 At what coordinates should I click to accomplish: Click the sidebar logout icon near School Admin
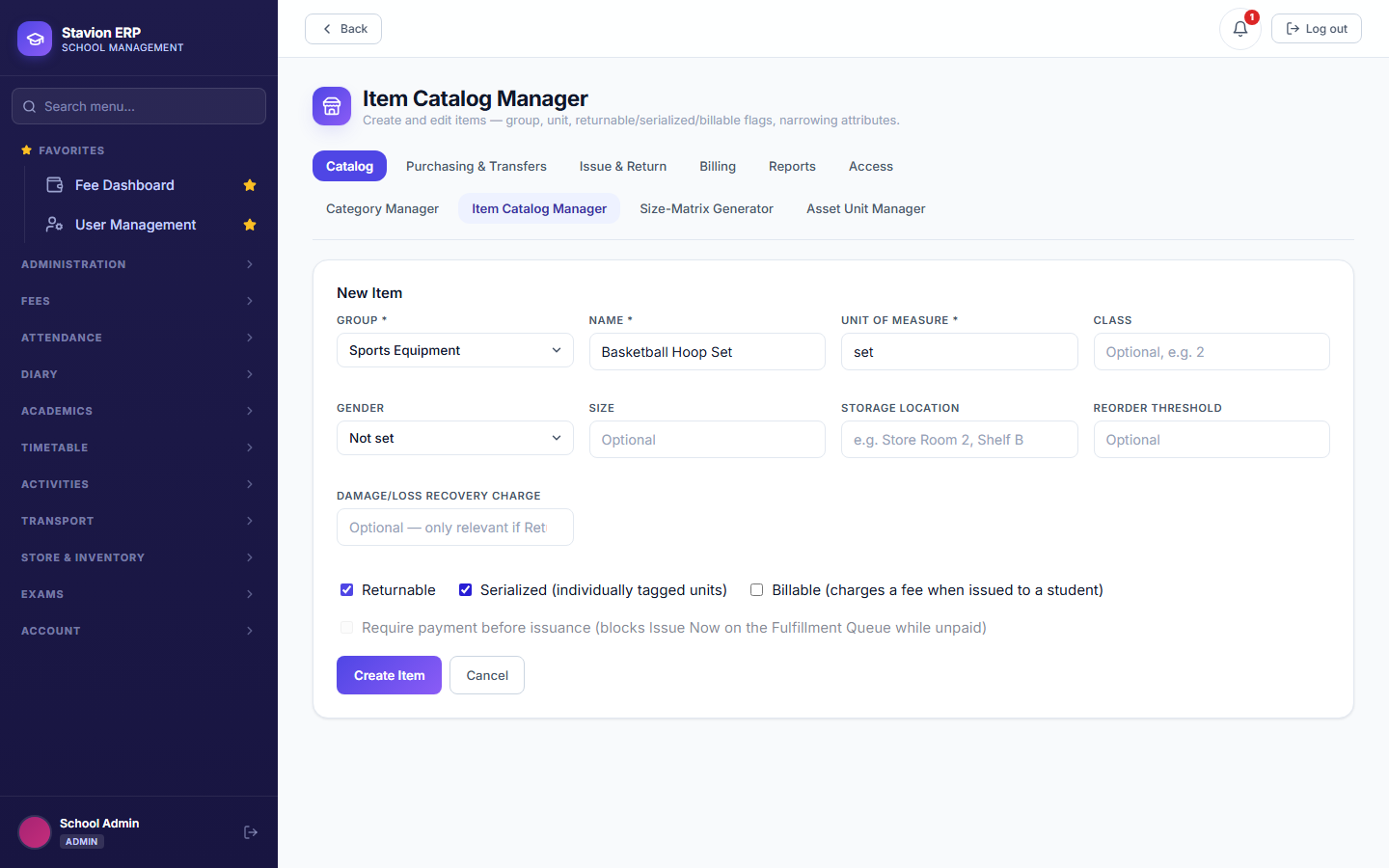tap(251, 832)
